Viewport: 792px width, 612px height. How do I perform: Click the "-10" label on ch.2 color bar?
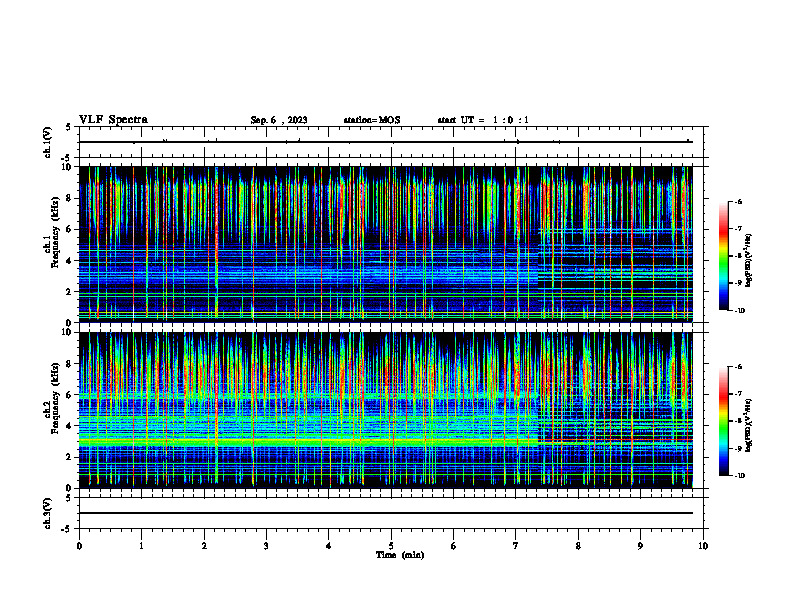tap(739, 476)
